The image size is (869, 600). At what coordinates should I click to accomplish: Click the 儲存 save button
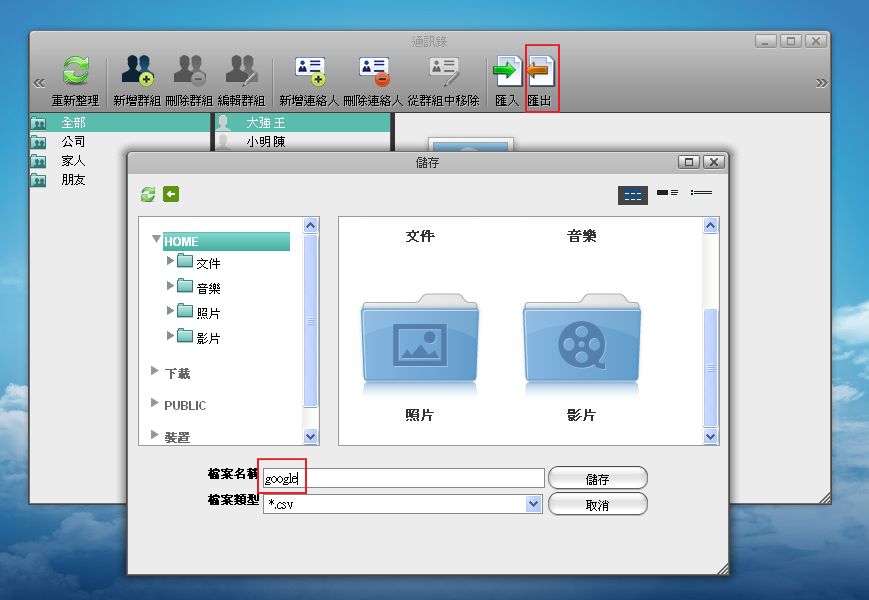pyautogui.click(x=597, y=477)
